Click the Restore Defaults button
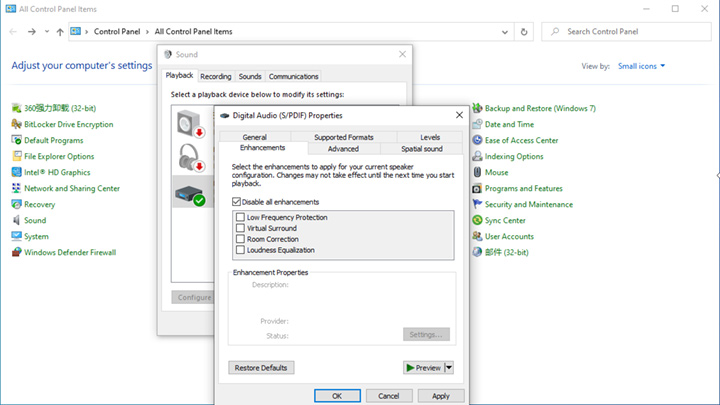 (261, 367)
